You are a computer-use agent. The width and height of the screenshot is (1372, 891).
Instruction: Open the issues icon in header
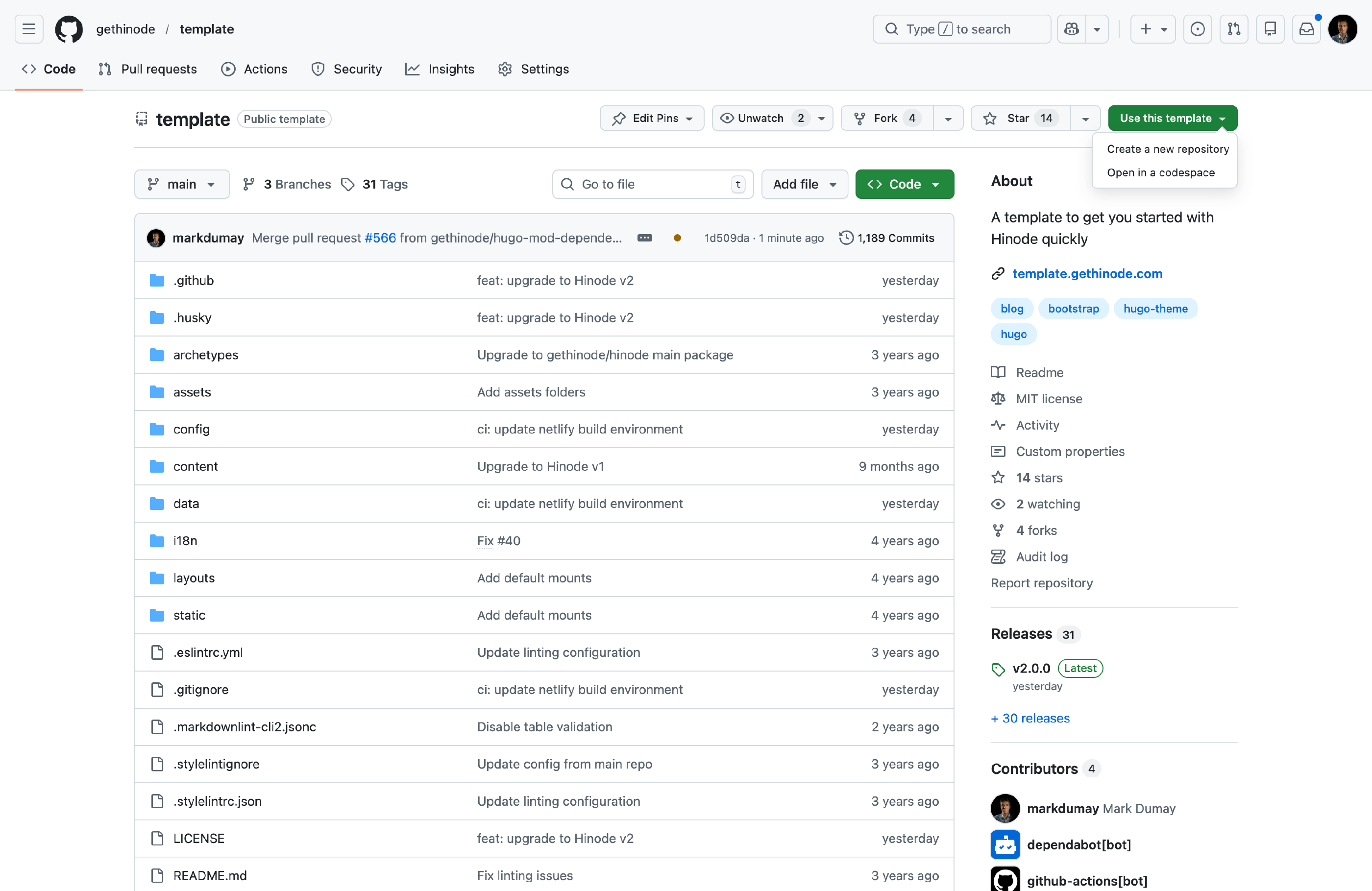1198,29
